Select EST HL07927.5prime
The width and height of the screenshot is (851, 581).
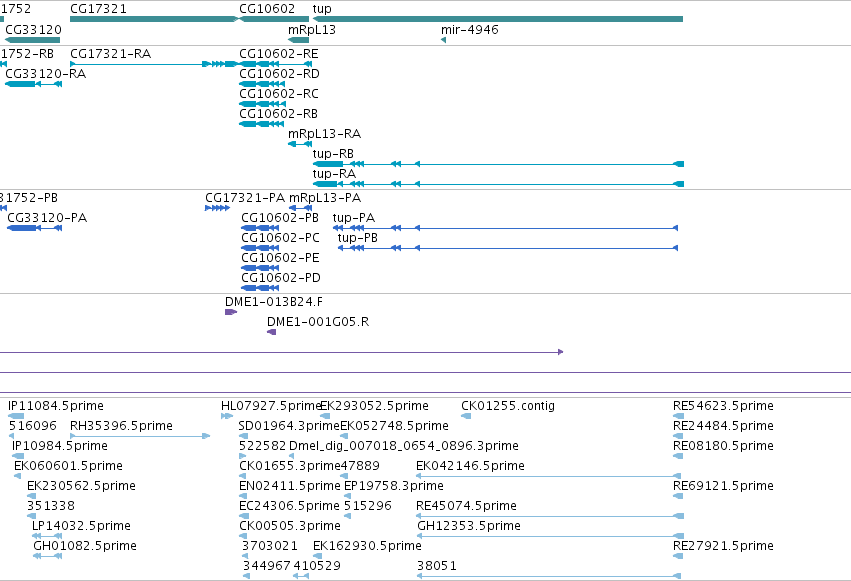[x=227, y=417]
